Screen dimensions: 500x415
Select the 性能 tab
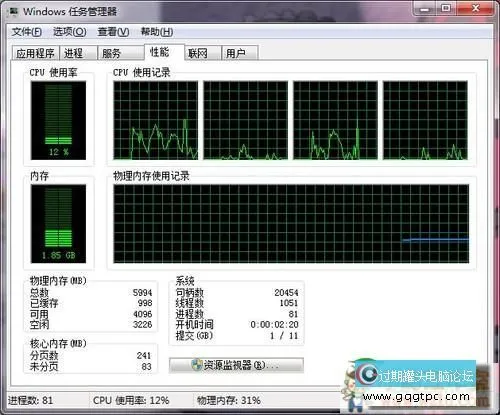point(164,52)
